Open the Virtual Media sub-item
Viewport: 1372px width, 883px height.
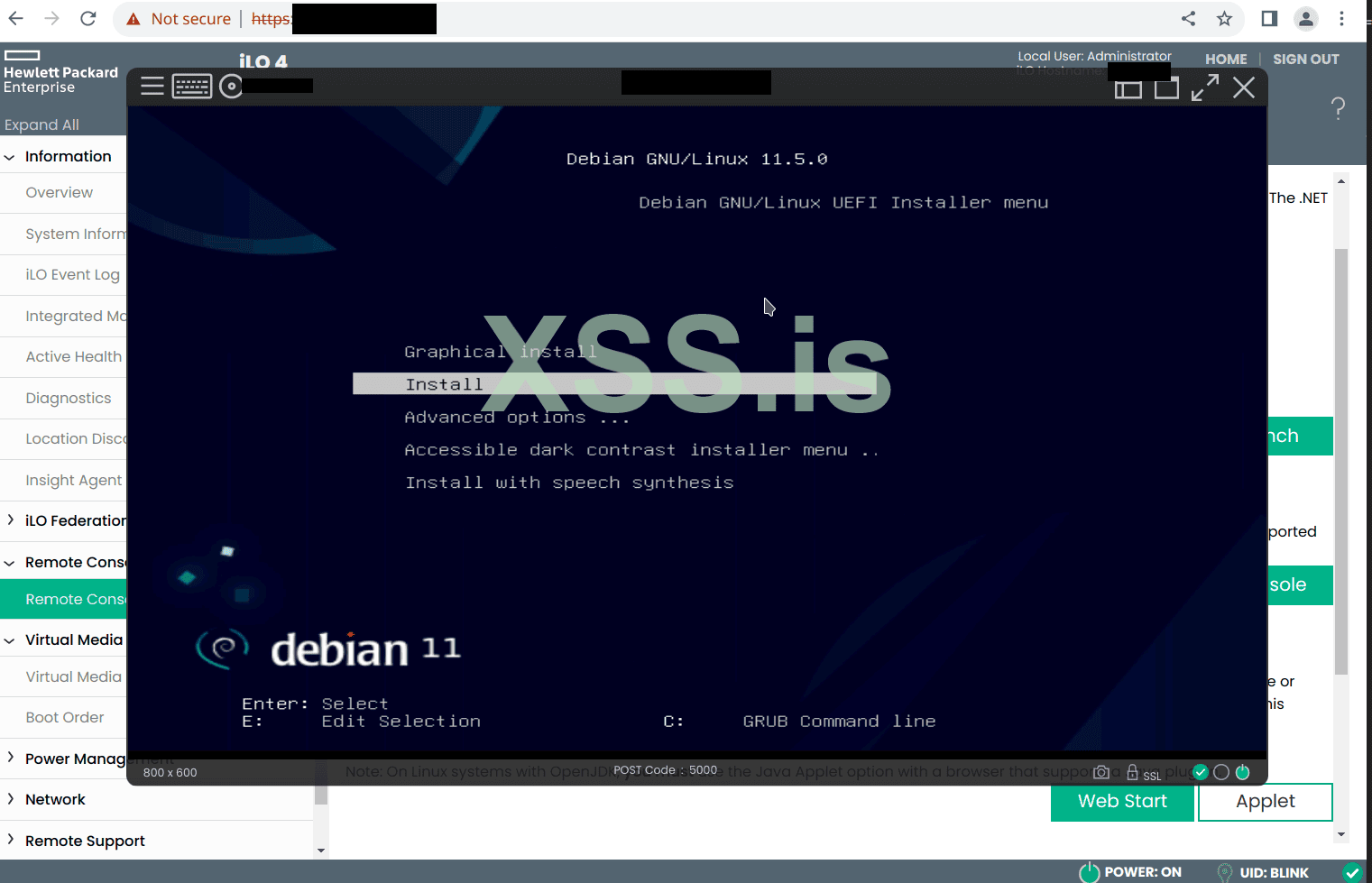[x=73, y=676]
